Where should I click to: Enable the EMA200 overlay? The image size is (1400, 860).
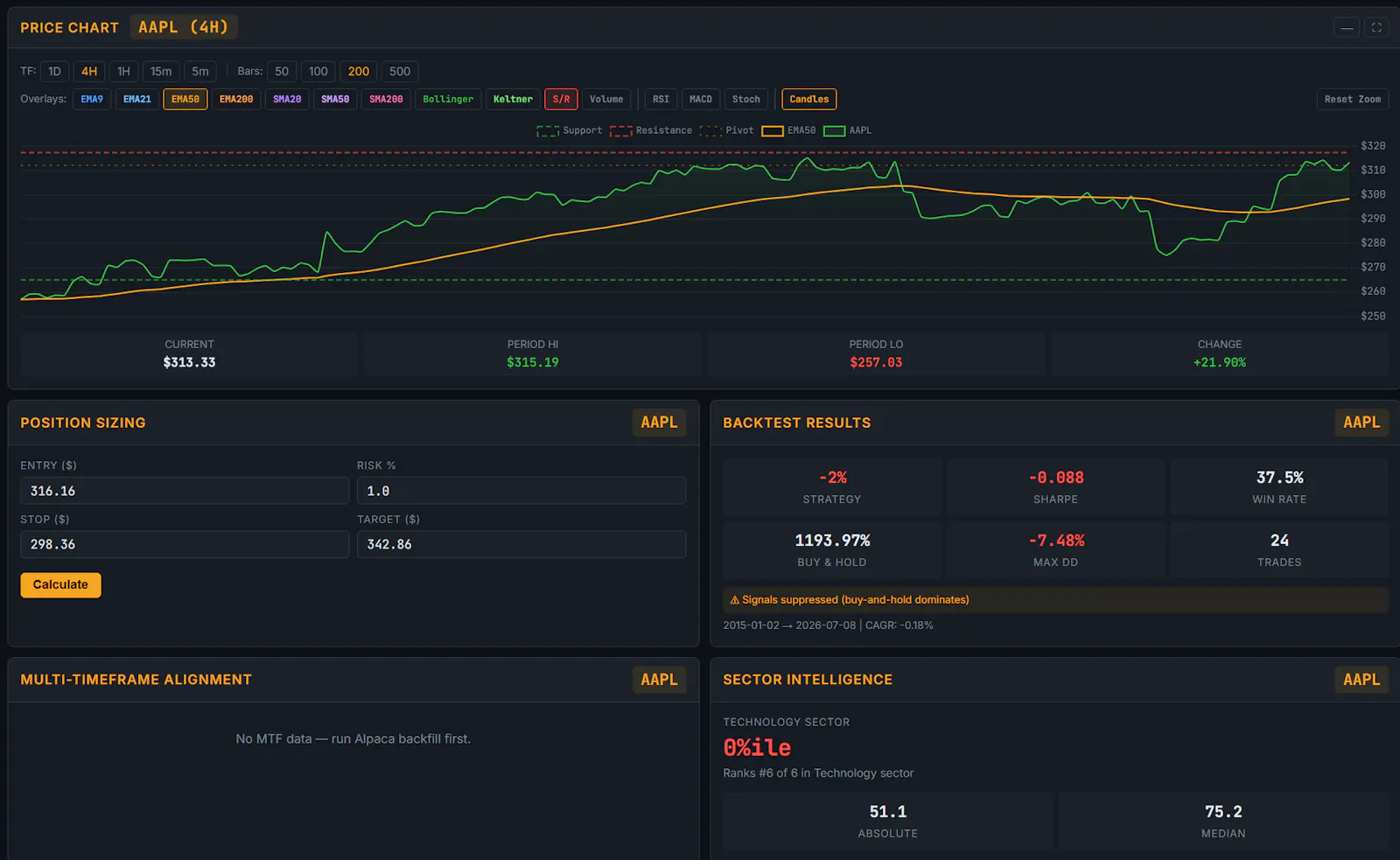pyautogui.click(x=236, y=100)
